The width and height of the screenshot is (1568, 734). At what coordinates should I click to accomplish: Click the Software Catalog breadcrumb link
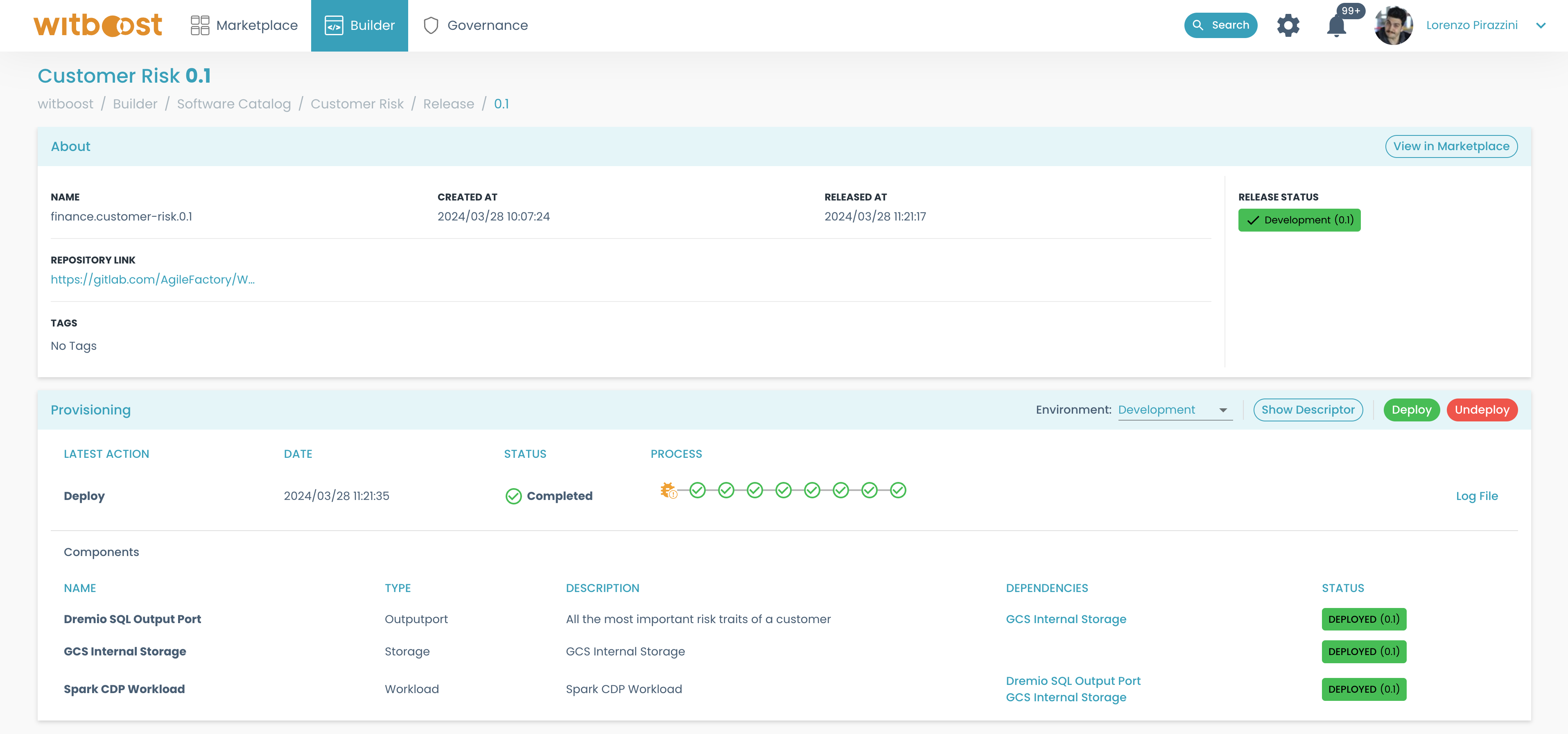tap(233, 103)
